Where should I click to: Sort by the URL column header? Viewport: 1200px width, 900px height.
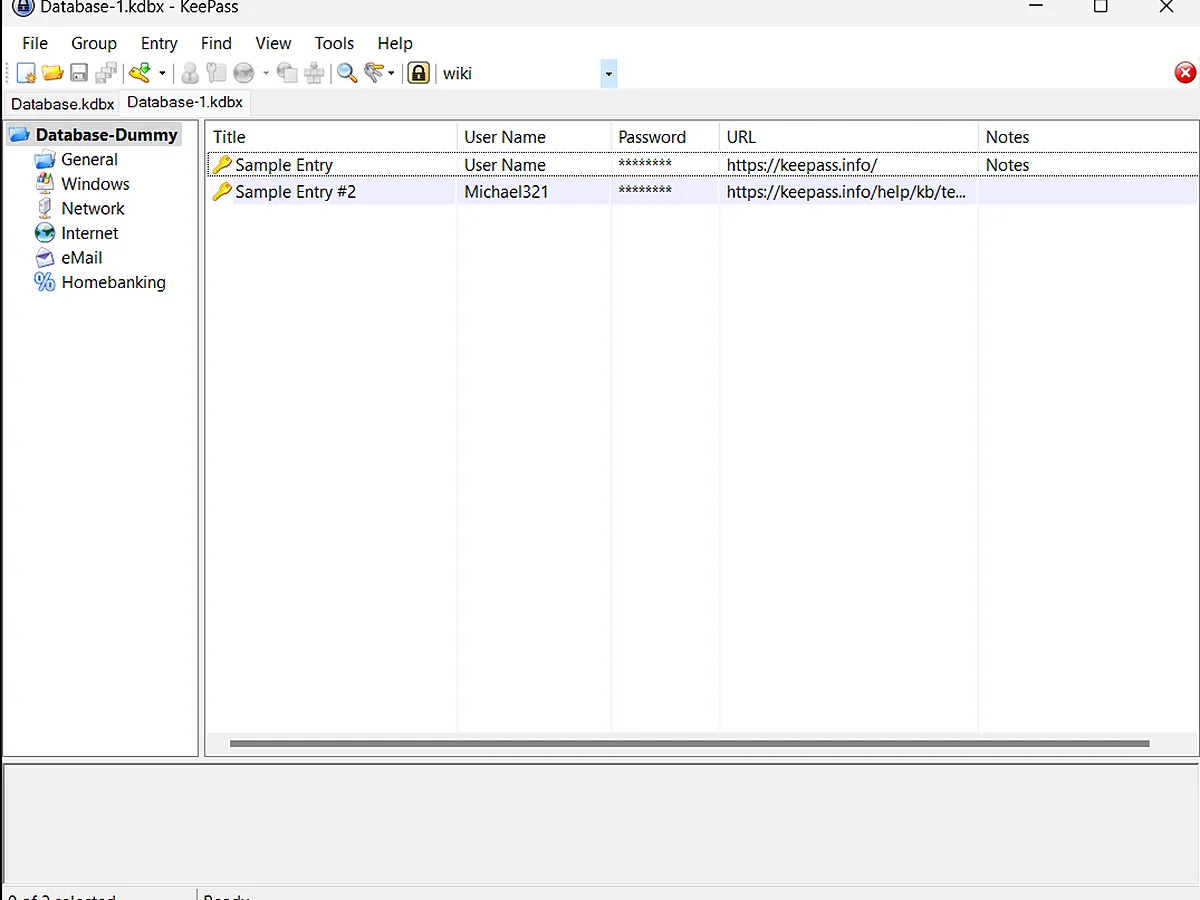(x=849, y=137)
